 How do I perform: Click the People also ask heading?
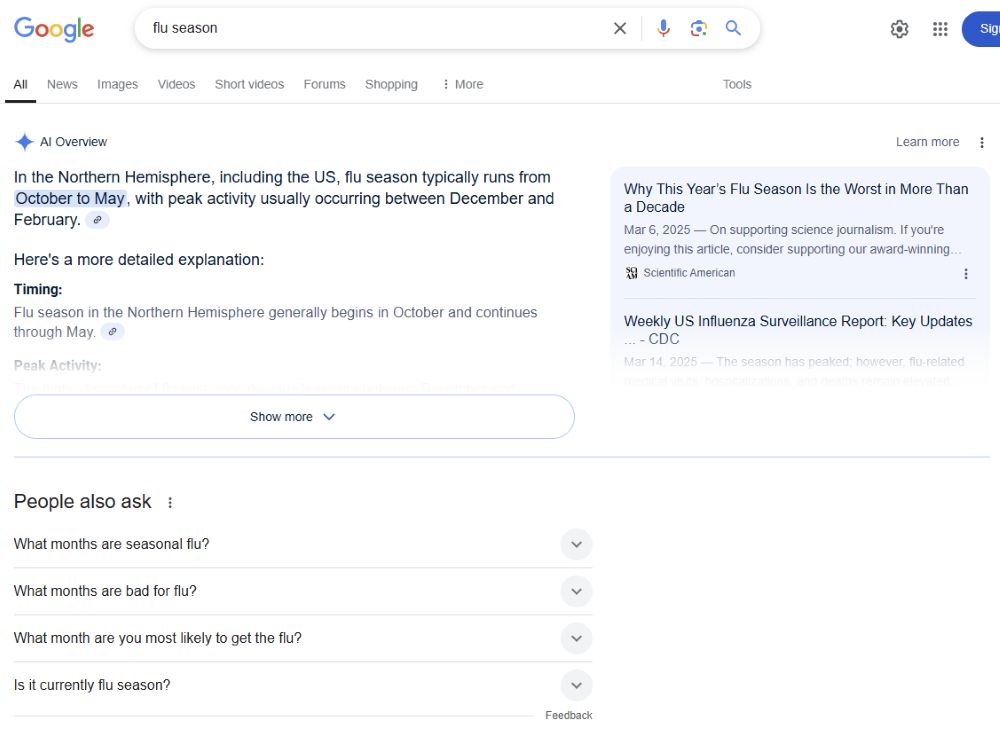click(x=82, y=502)
